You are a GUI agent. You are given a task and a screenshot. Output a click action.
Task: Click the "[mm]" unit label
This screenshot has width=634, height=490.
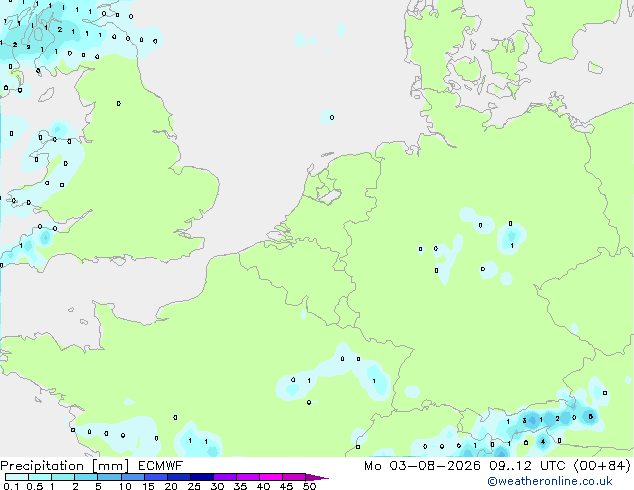(x=110, y=466)
